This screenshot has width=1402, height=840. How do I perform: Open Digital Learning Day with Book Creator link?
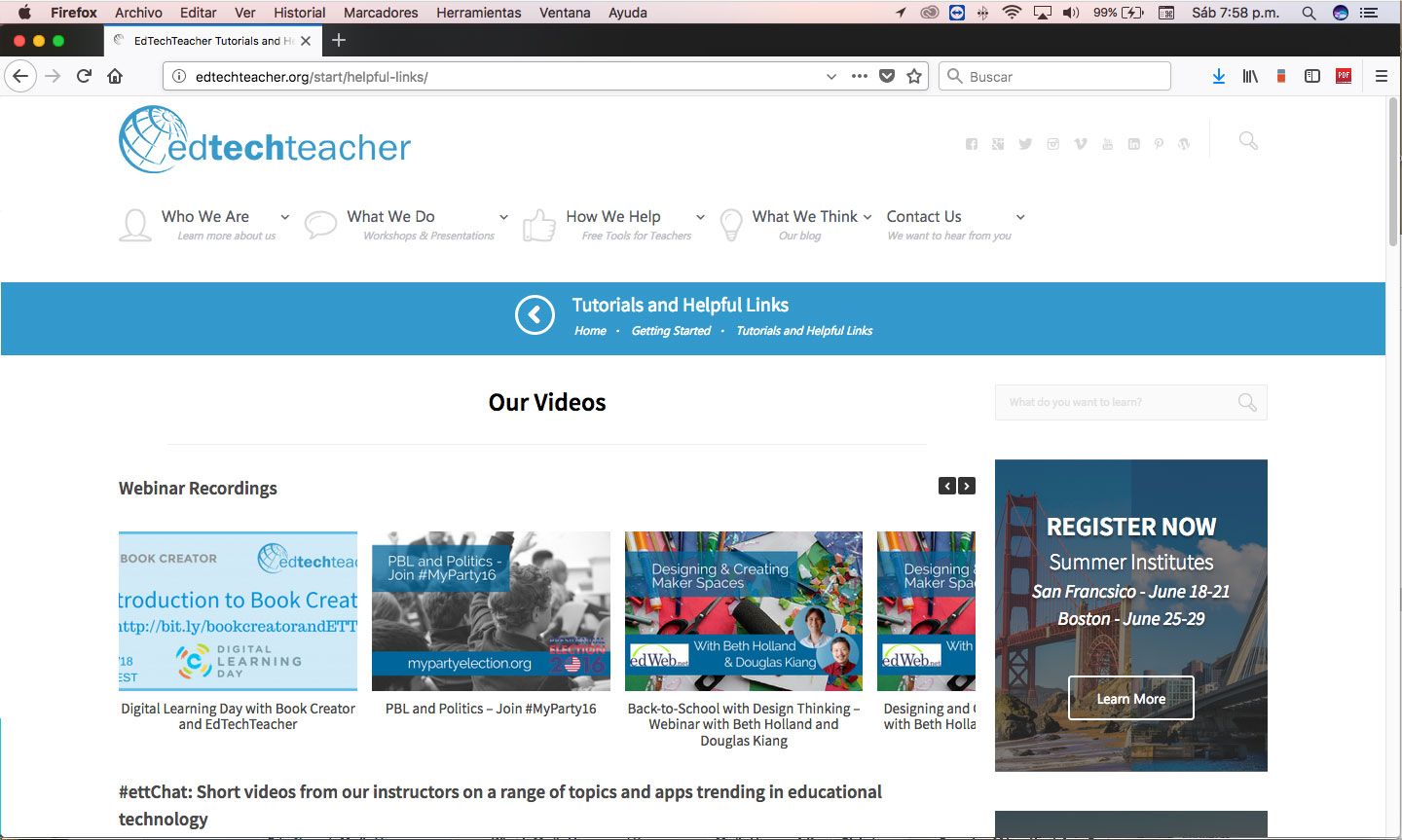(238, 716)
